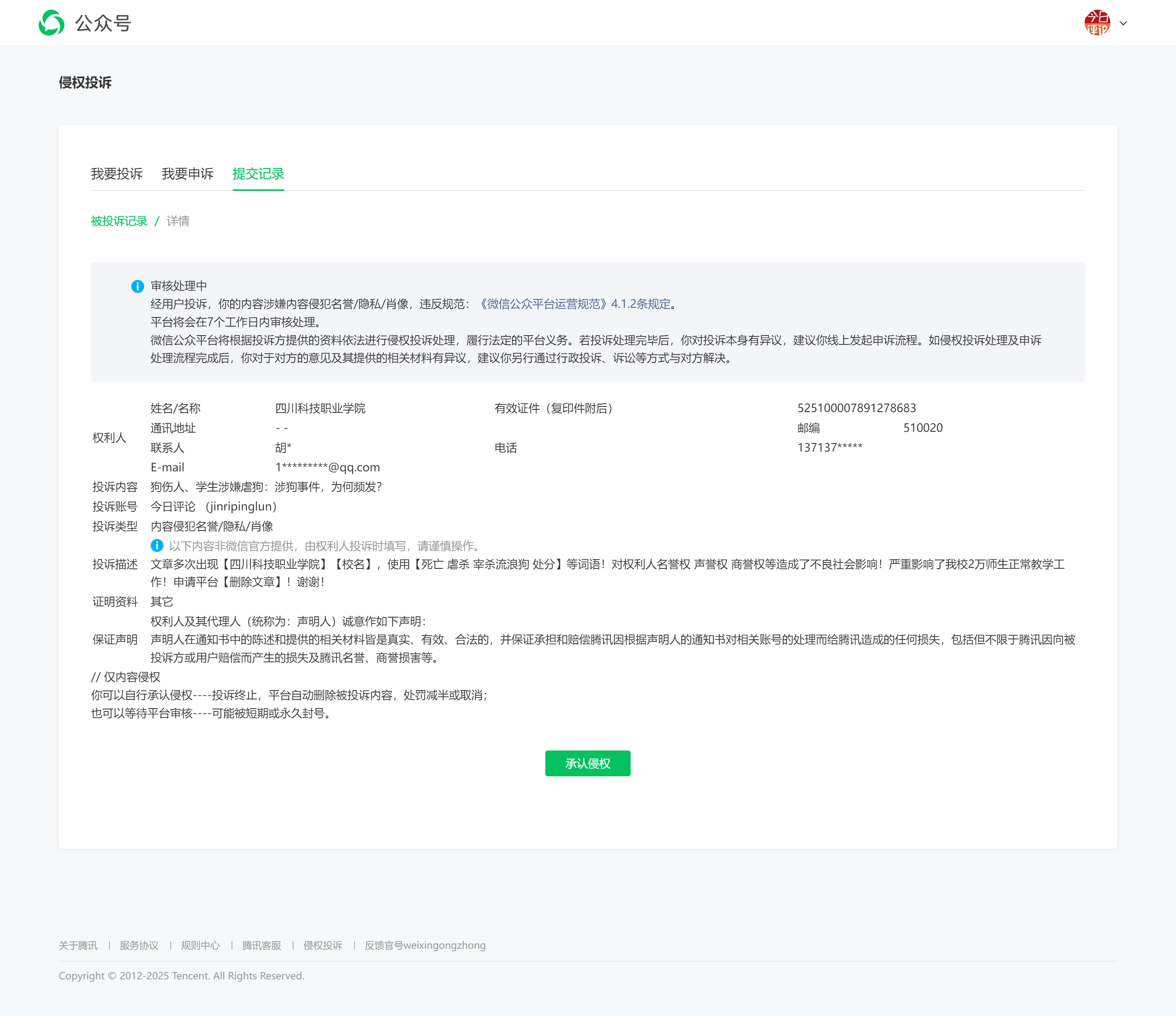Open 服务协议 footer link
This screenshot has height=1016, width=1176.
pos(139,945)
